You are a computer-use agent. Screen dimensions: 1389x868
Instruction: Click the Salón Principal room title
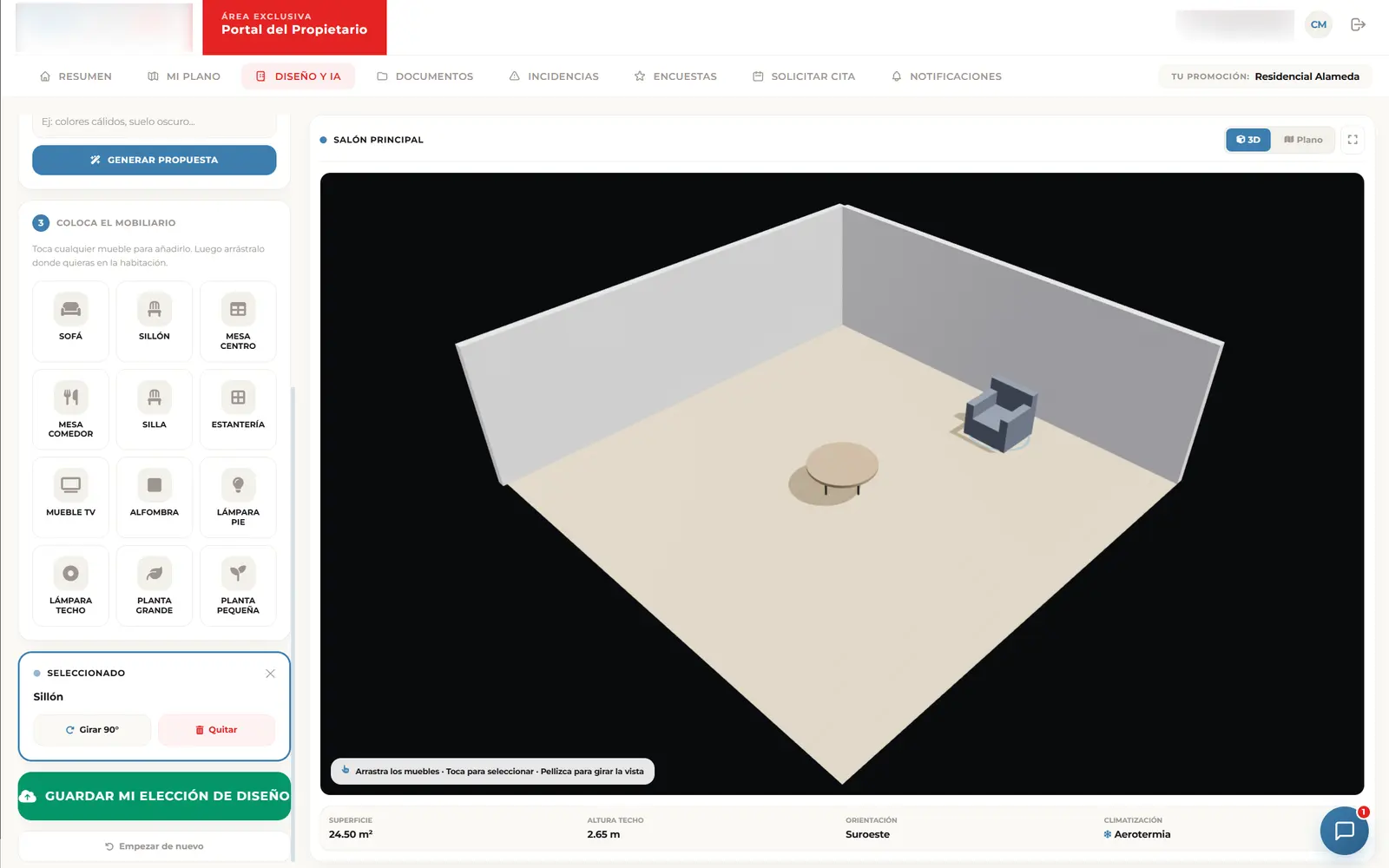pos(379,140)
